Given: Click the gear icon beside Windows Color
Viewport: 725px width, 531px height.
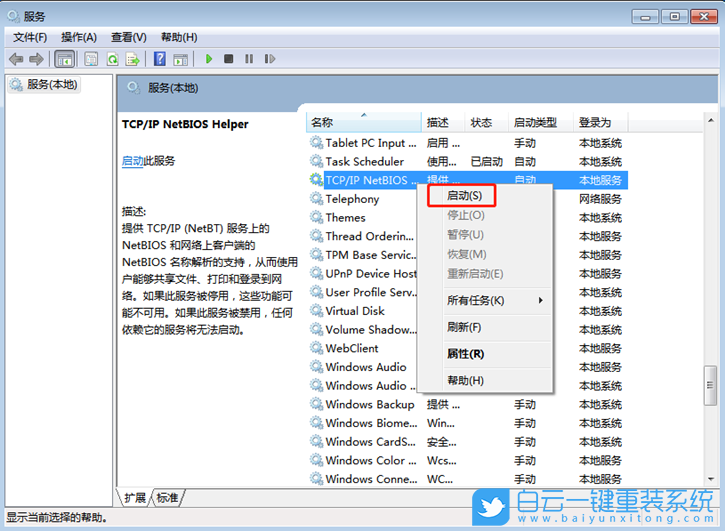Looking at the screenshot, I should click(x=316, y=460).
